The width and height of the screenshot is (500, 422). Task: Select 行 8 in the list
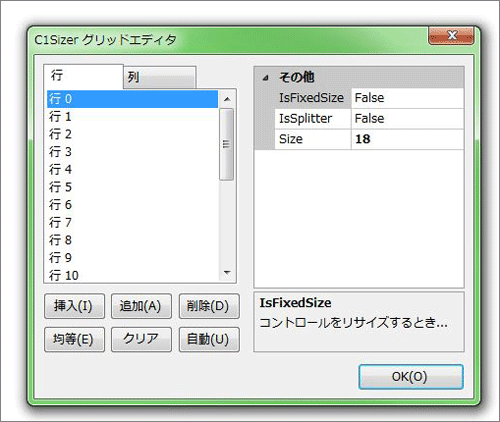pos(132,240)
